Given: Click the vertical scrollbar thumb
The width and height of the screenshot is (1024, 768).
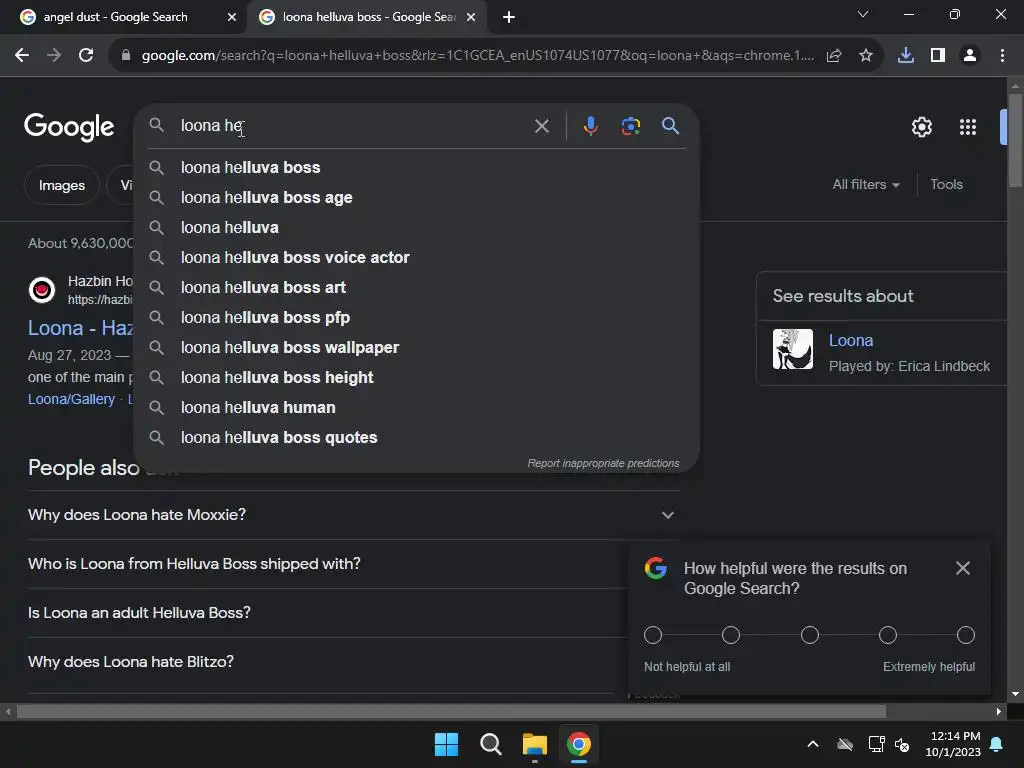Looking at the screenshot, I should click(x=1015, y=140).
